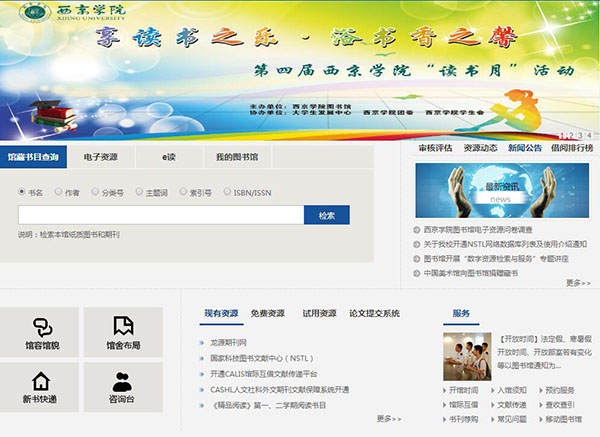Open the 资源动态 news tab
Viewport: 600px width, 437px height.
[x=481, y=148]
